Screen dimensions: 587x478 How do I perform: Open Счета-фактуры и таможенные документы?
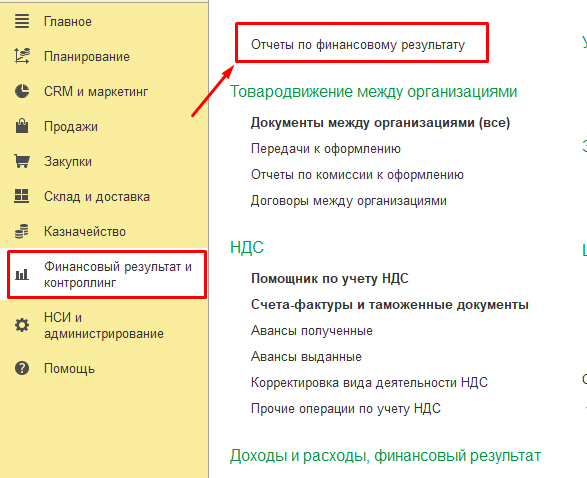[x=390, y=304]
